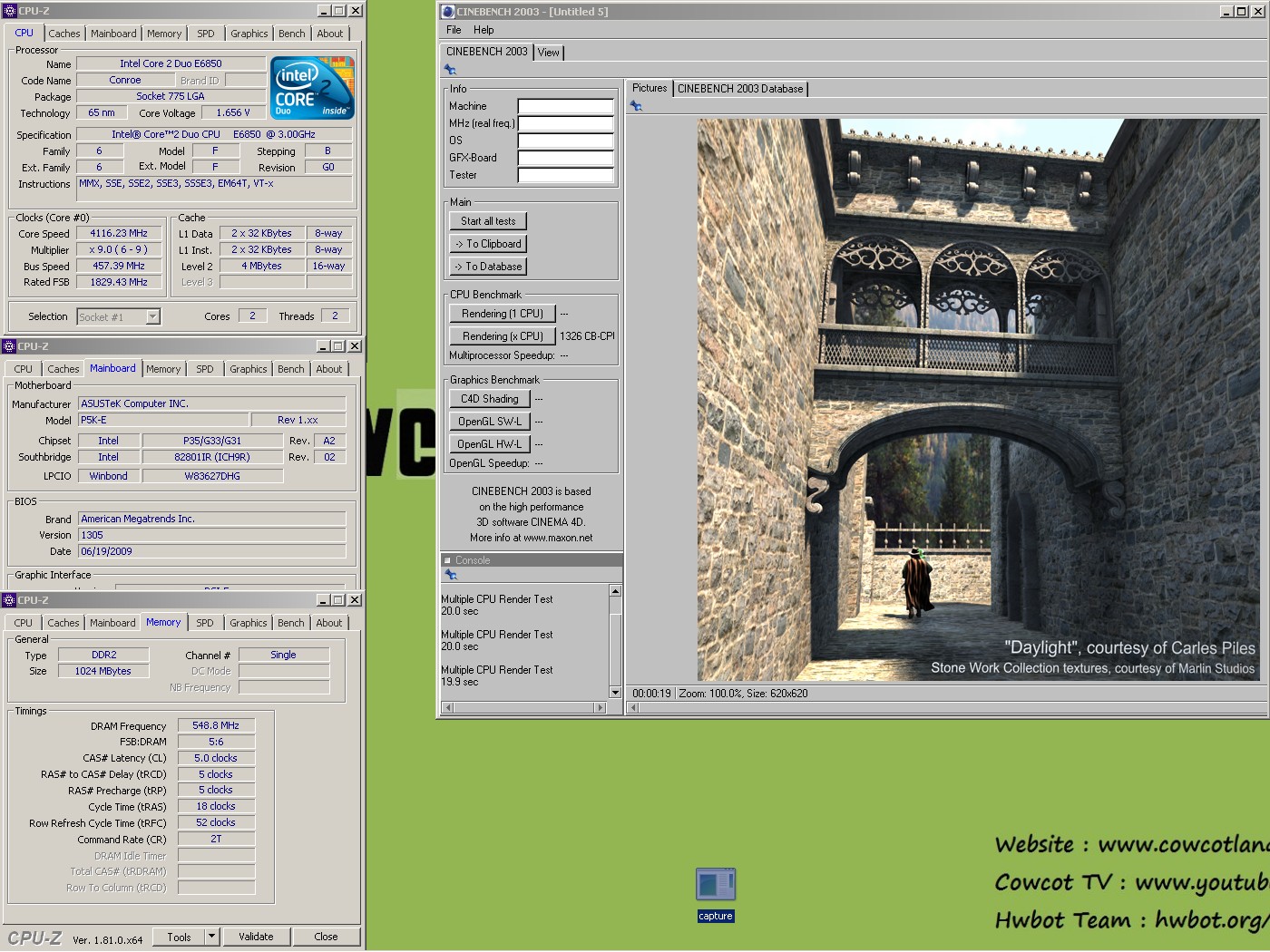Click the Tools button in CPU-Z

[x=179, y=937]
